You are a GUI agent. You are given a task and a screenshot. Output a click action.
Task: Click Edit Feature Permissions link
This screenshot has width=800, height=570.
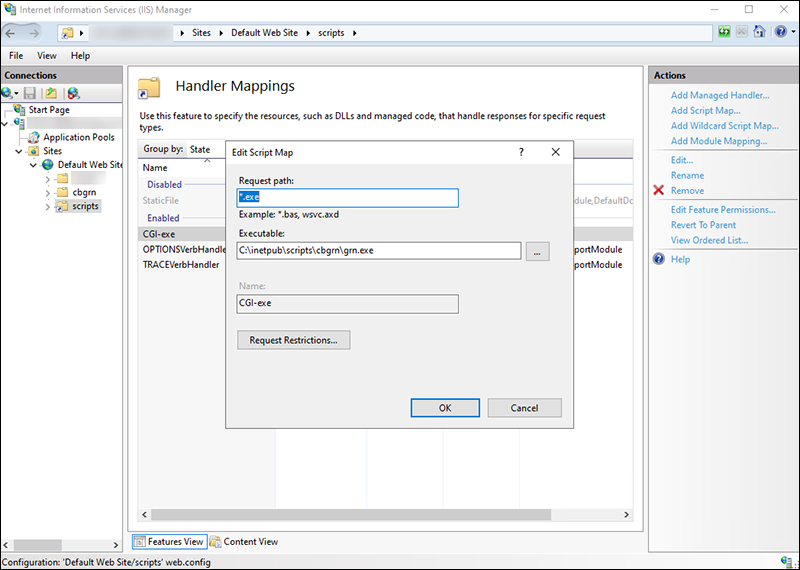tap(723, 210)
